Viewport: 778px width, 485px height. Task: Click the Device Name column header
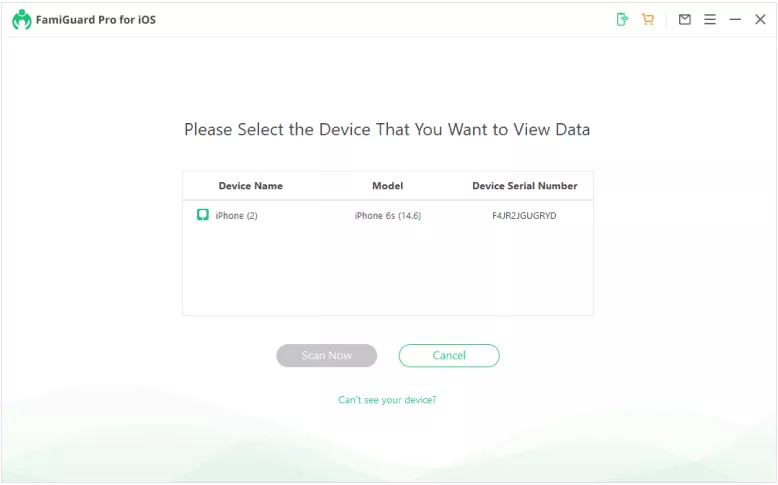250,186
